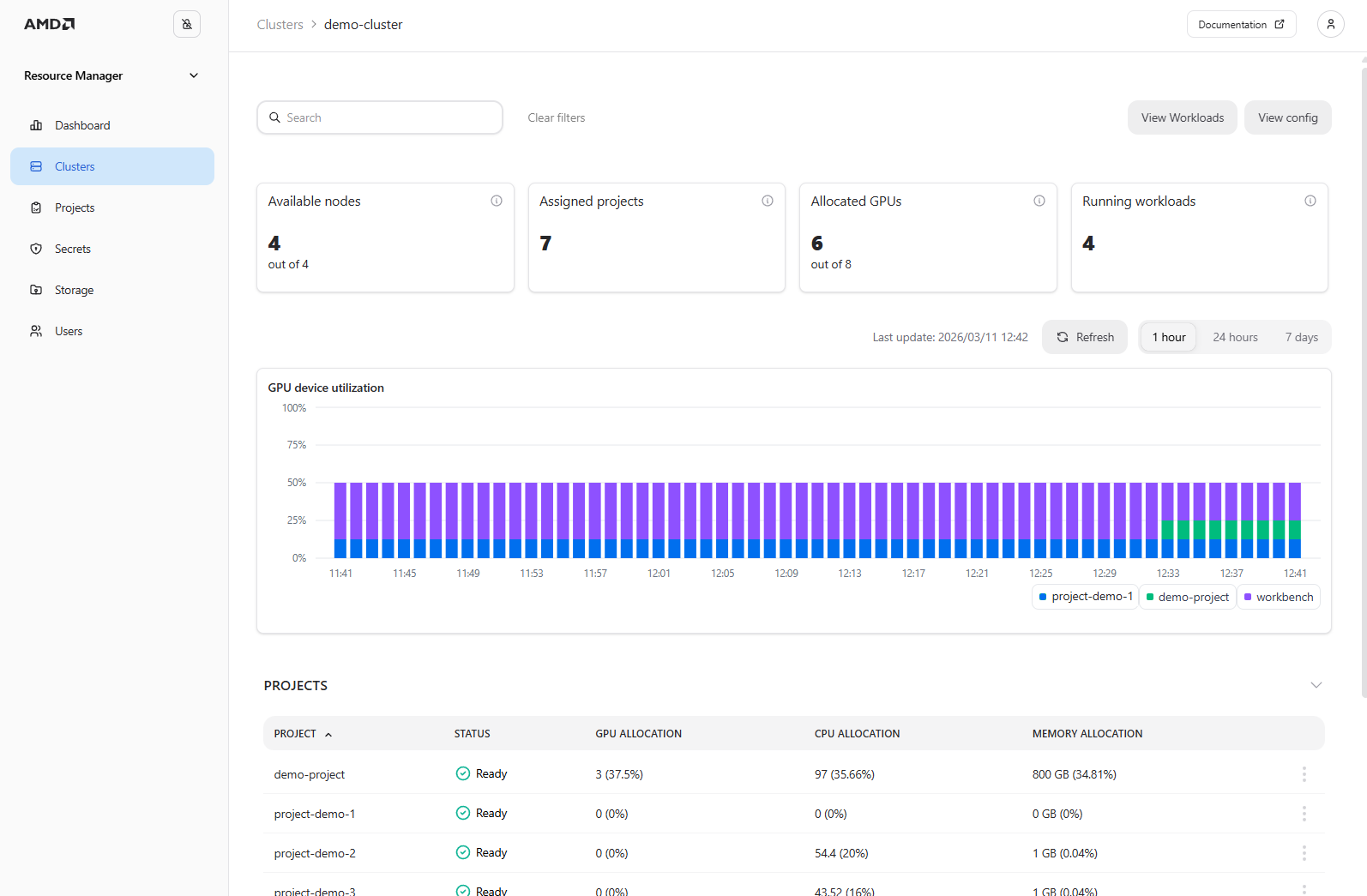Click the search magnifier icon
The width and height of the screenshot is (1367, 896).
click(275, 117)
